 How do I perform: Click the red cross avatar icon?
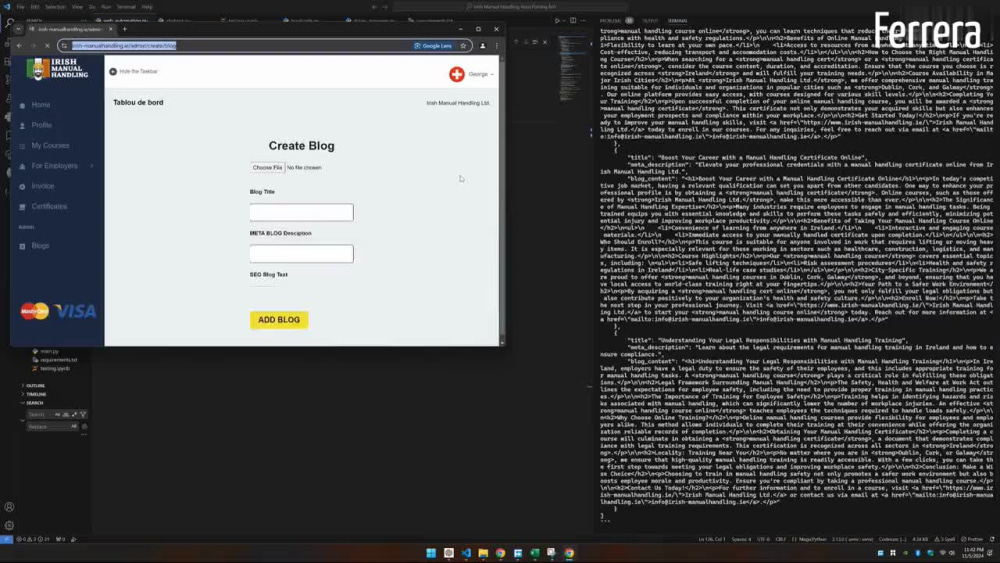[x=457, y=74]
